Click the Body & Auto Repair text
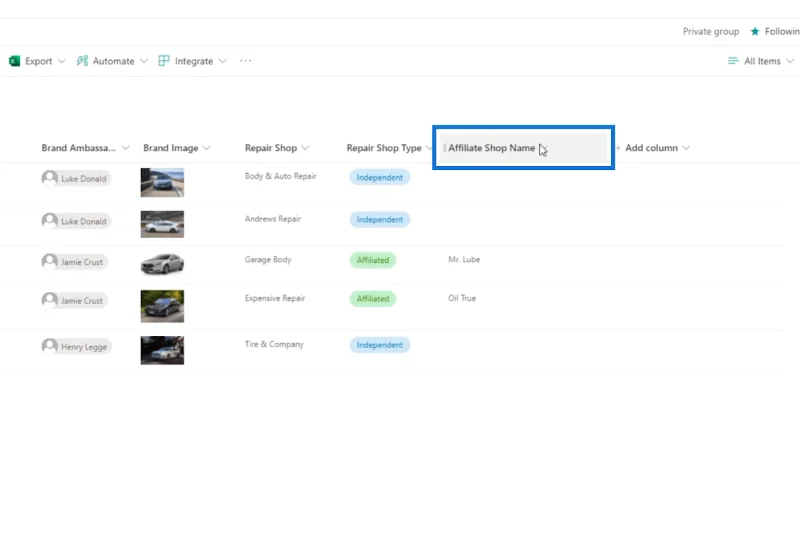800x534 pixels. pyautogui.click(x=281, y=176)
